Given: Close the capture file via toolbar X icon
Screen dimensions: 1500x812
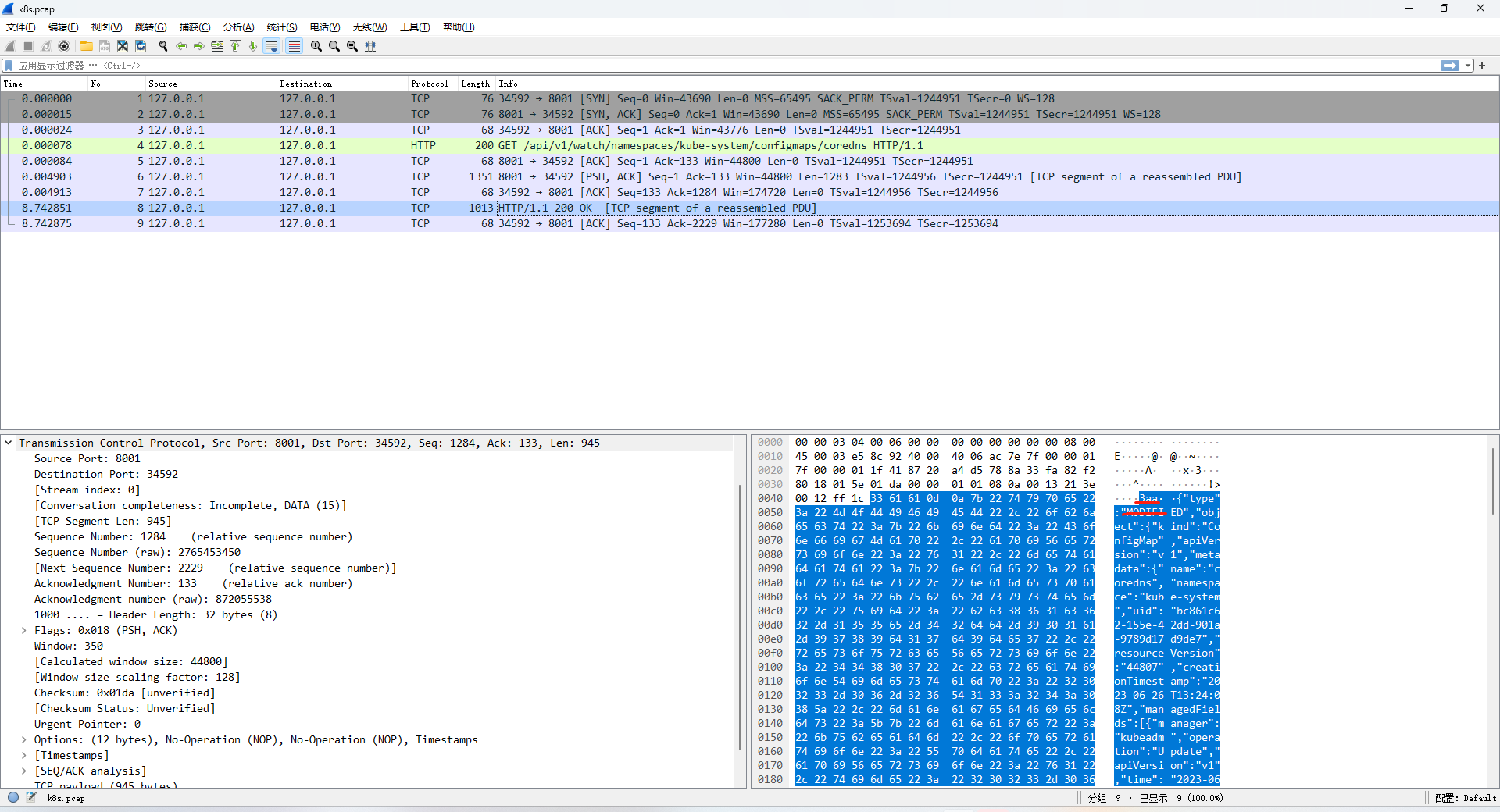Looking at the screenshot, I should click(123, 46).
